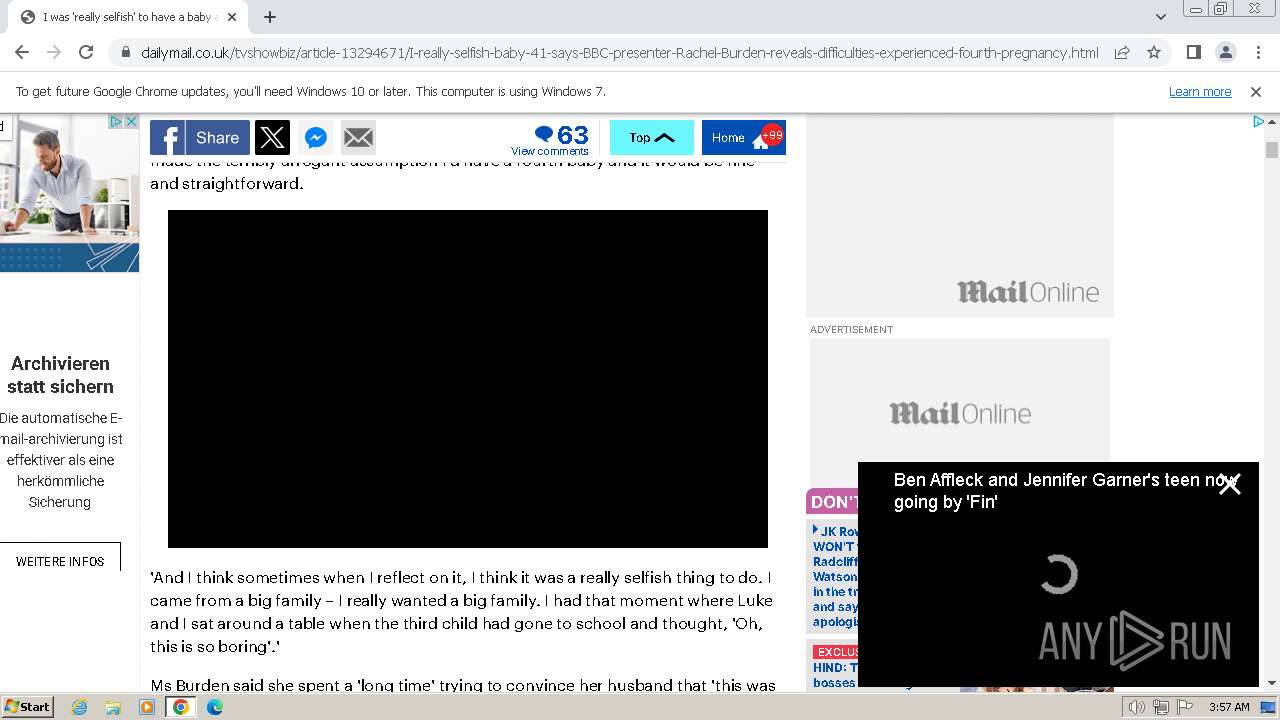Click WEITERE INFOS ad button

pos(60,561)
